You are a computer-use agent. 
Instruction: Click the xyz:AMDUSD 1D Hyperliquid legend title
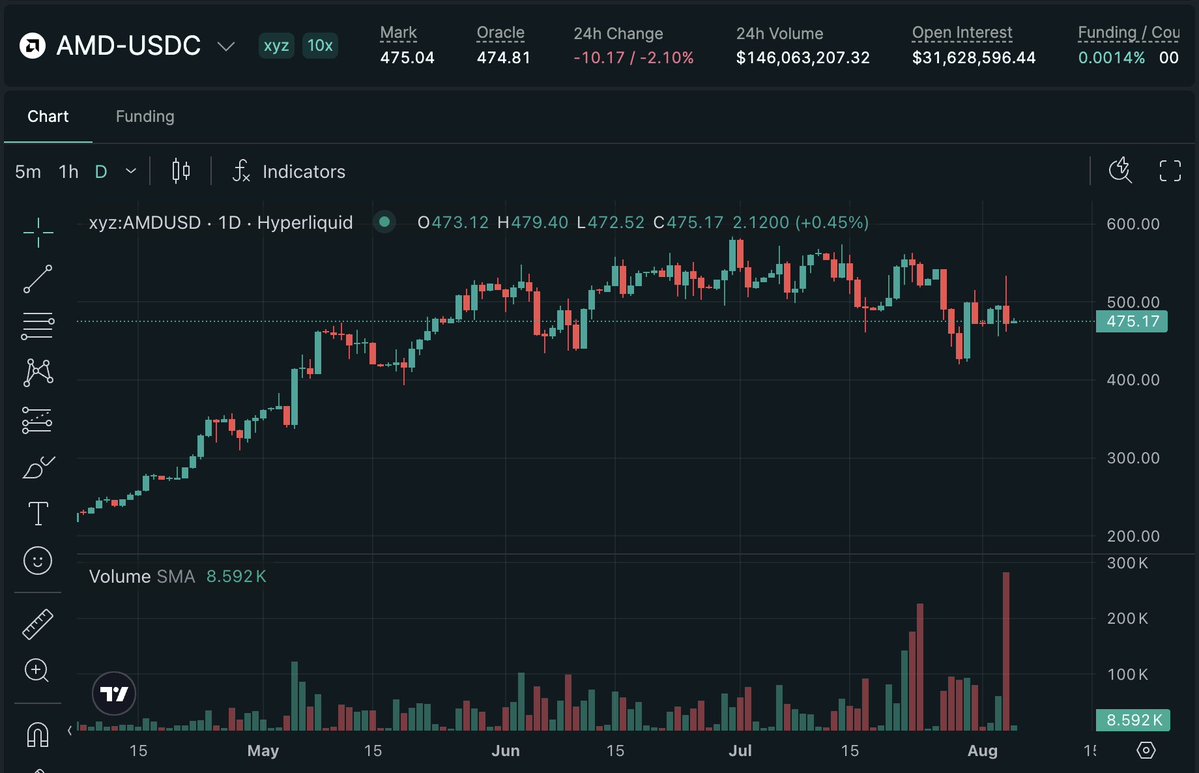tap(221, 222)
